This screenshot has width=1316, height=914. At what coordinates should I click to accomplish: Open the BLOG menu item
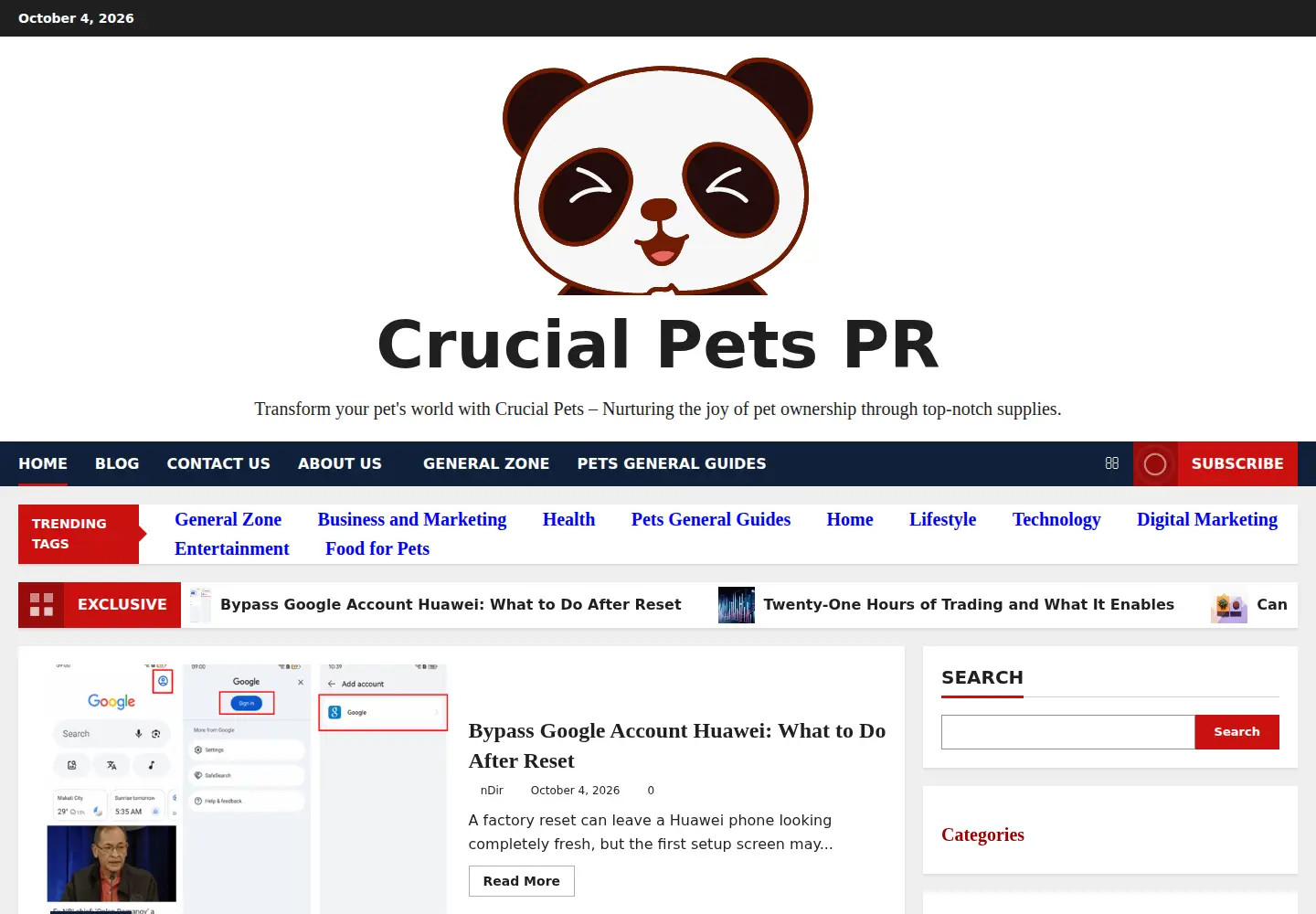pos(117,463)
